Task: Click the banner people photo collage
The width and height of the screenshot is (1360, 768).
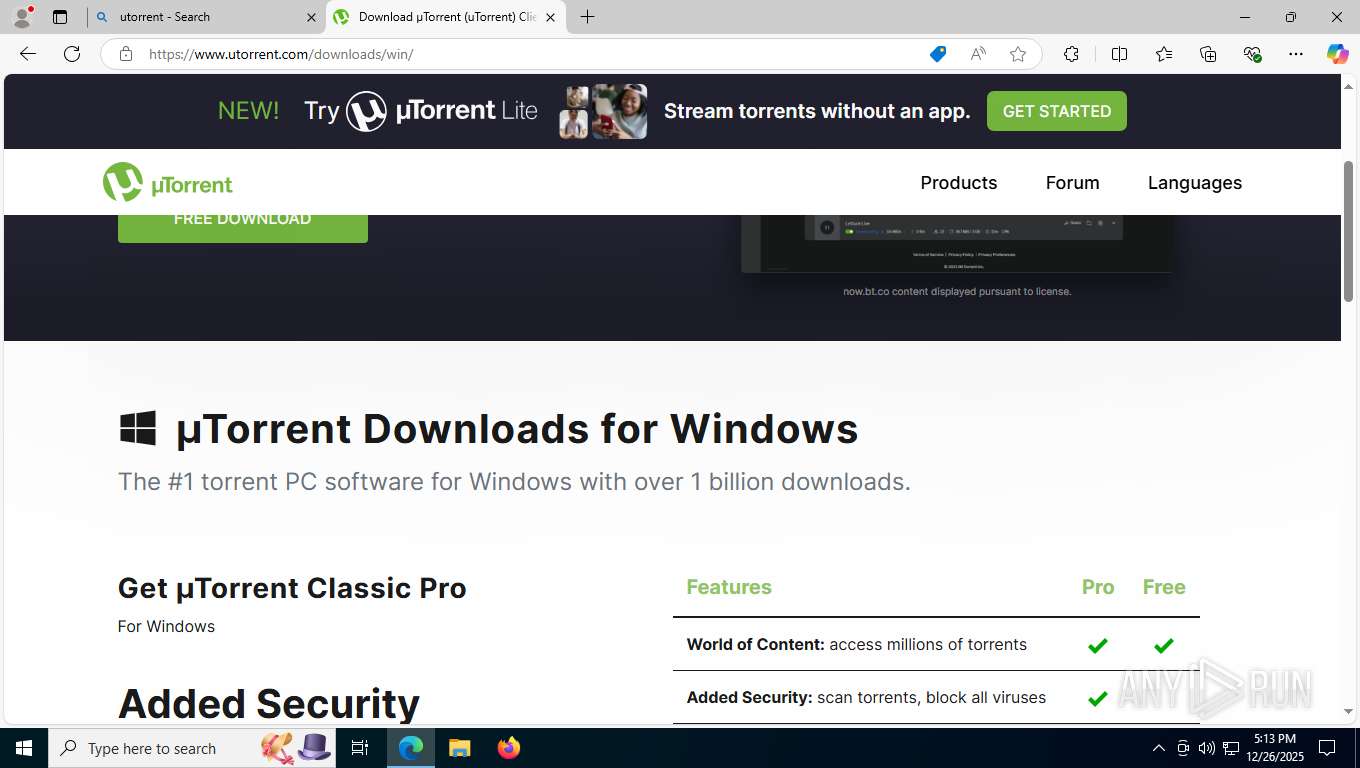Action: (603, 111)
